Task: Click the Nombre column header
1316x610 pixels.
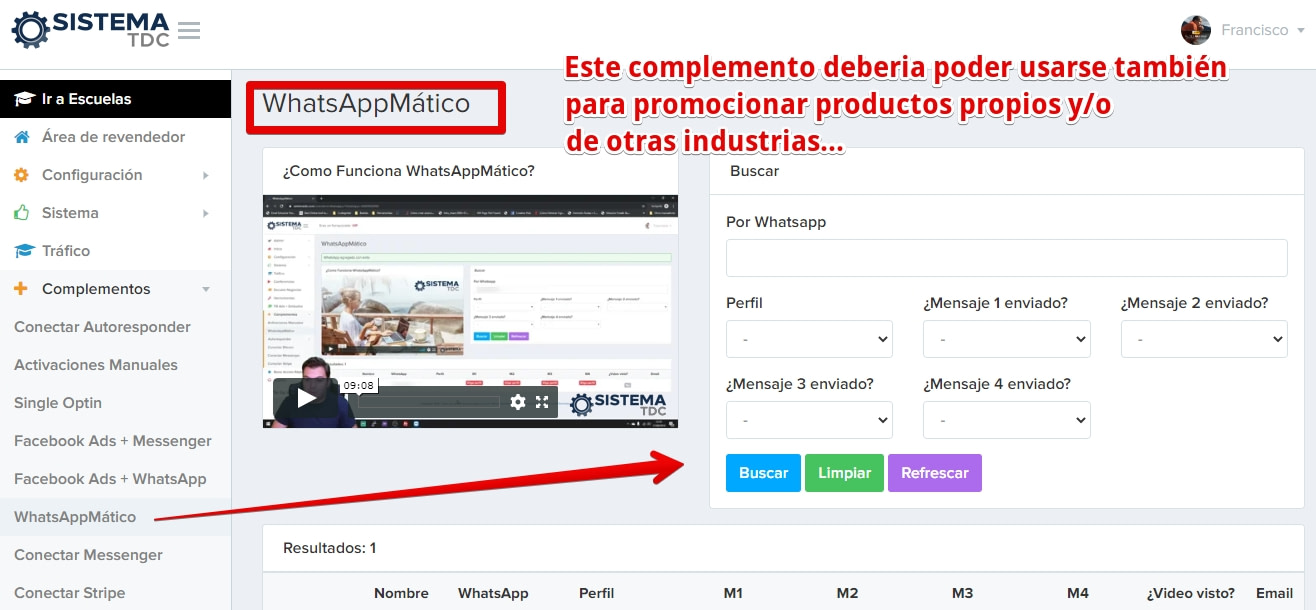Action: click(401, 593)
